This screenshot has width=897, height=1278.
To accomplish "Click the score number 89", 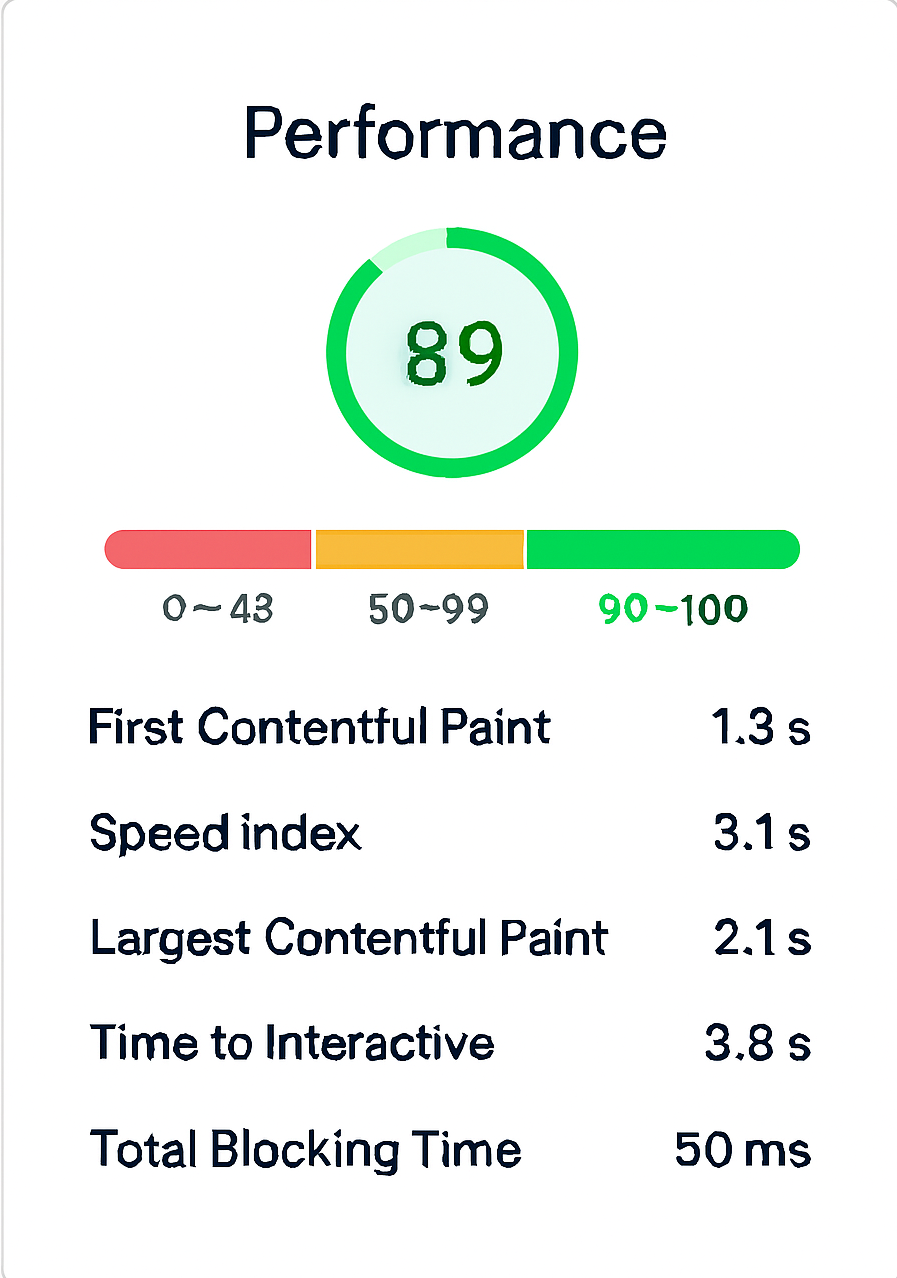I will pyautogui.click(x=453, y=354).
